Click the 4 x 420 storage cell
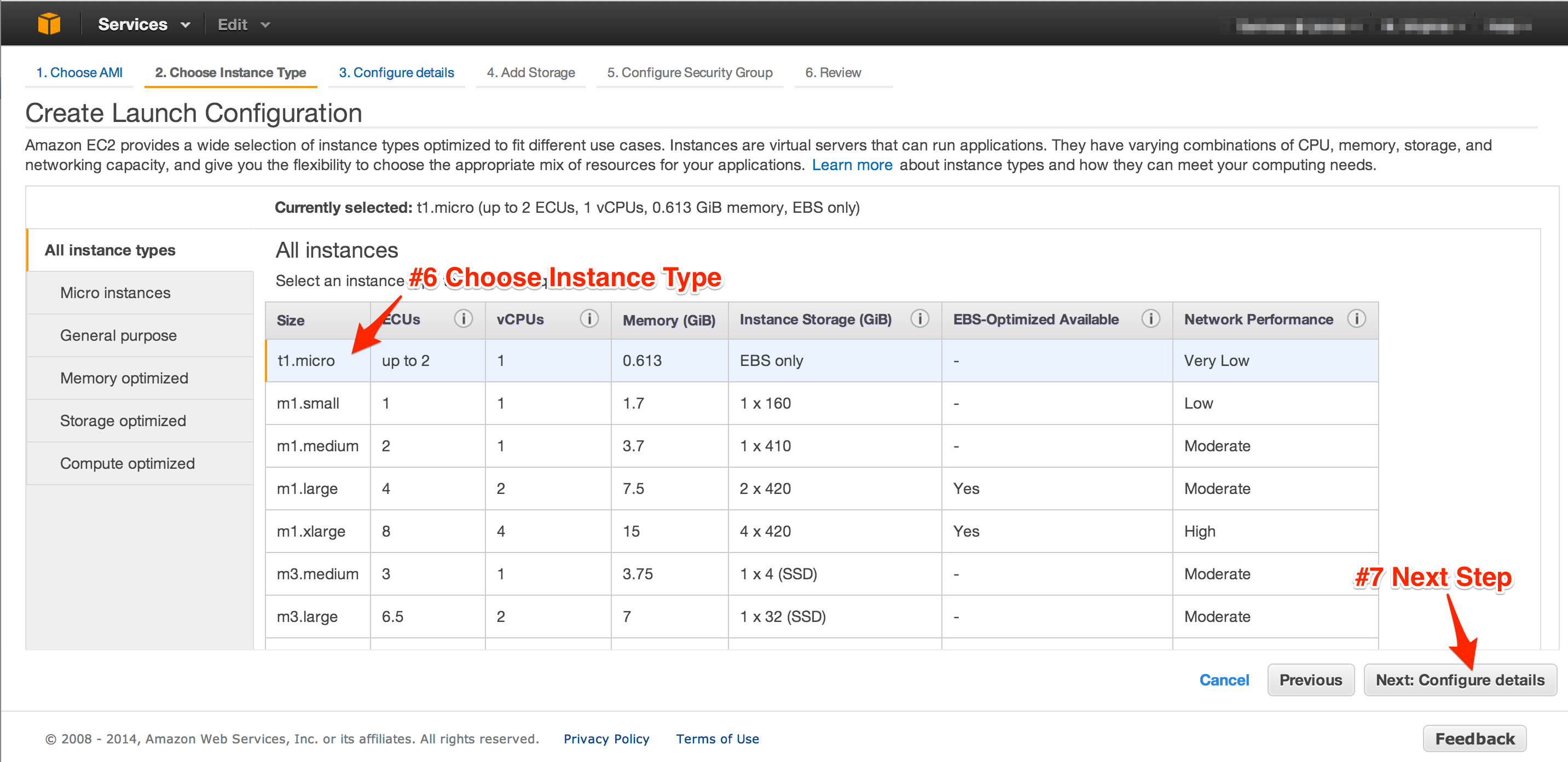 click(835, 531)
